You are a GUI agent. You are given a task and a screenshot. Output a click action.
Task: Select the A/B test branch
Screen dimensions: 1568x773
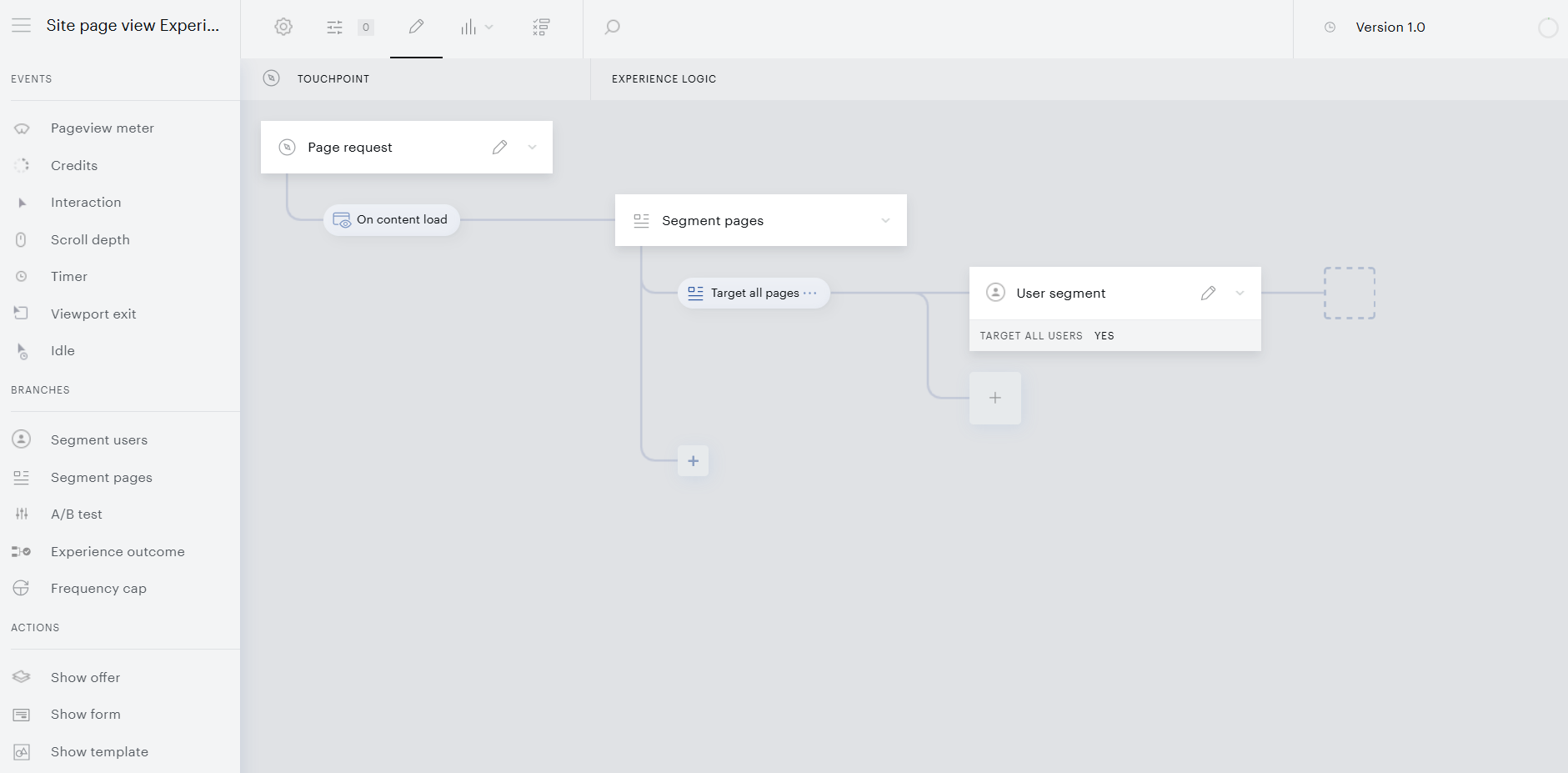tap(77, 514)
